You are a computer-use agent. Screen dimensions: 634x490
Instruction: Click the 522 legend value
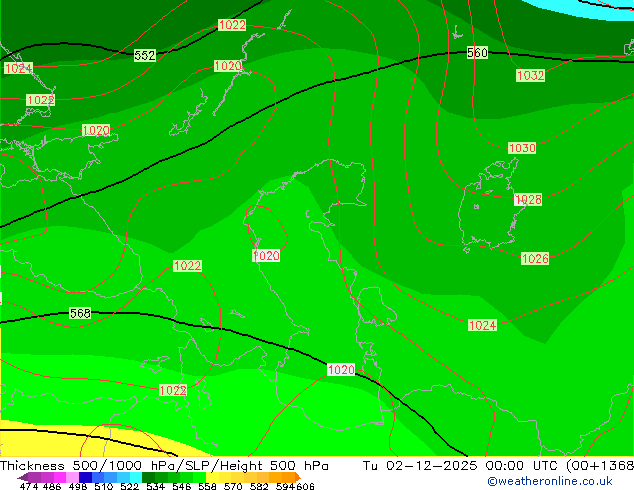click(129, 486)
